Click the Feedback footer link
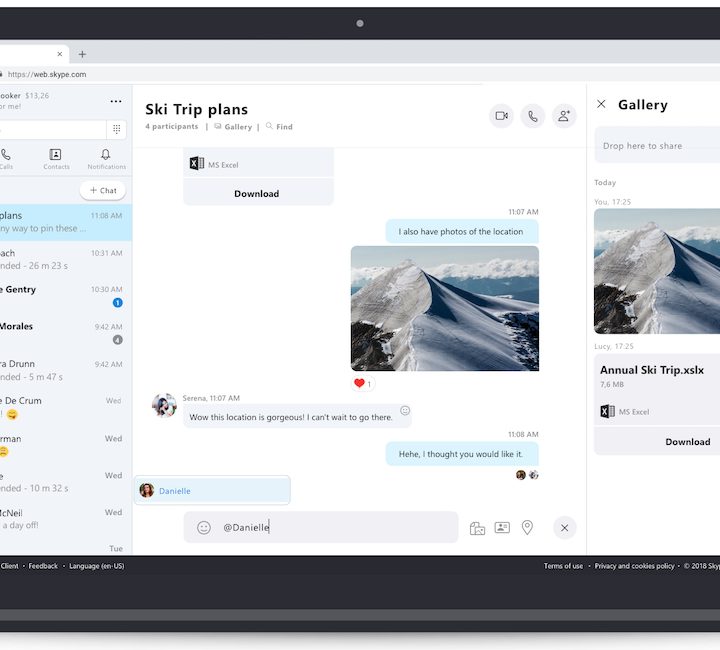The image size is (720, 650). click(x=43, y=566)
